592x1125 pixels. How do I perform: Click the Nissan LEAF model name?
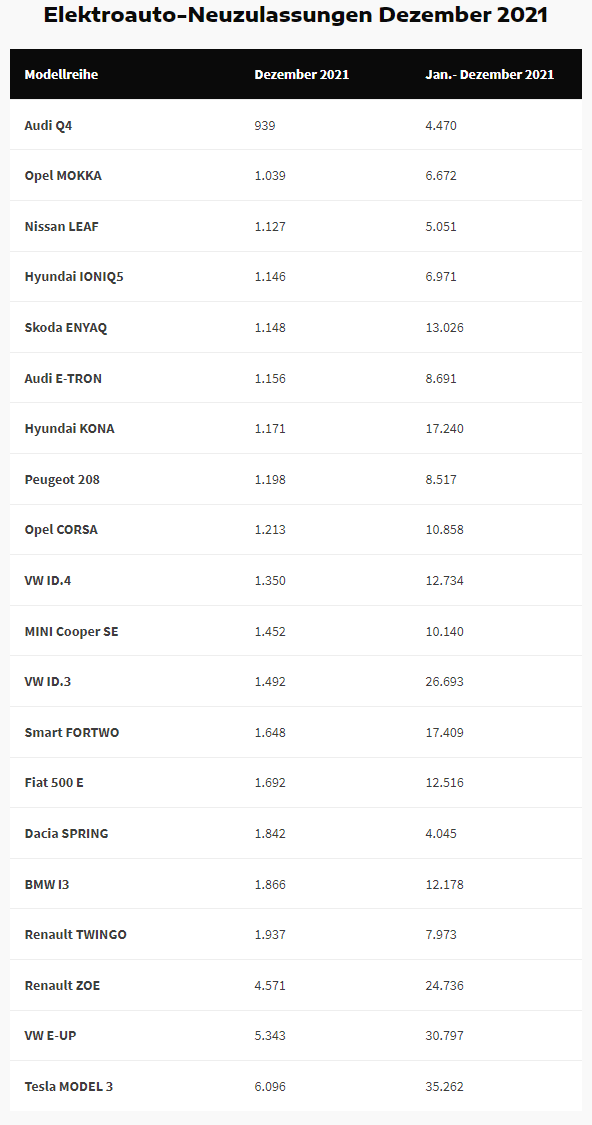pos(62,227)
